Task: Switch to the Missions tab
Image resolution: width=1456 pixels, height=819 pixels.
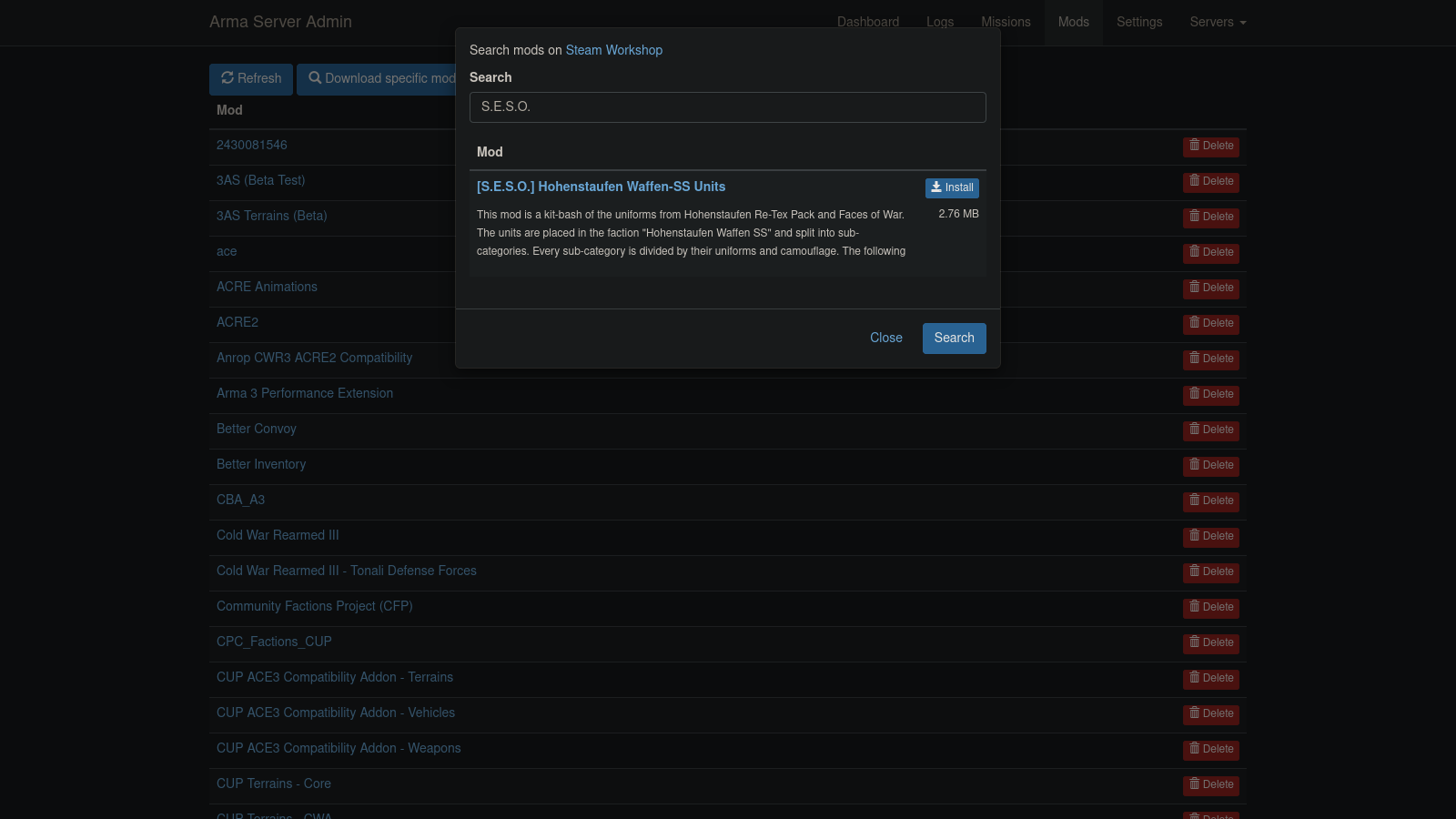Action: tap(1006, 22)
